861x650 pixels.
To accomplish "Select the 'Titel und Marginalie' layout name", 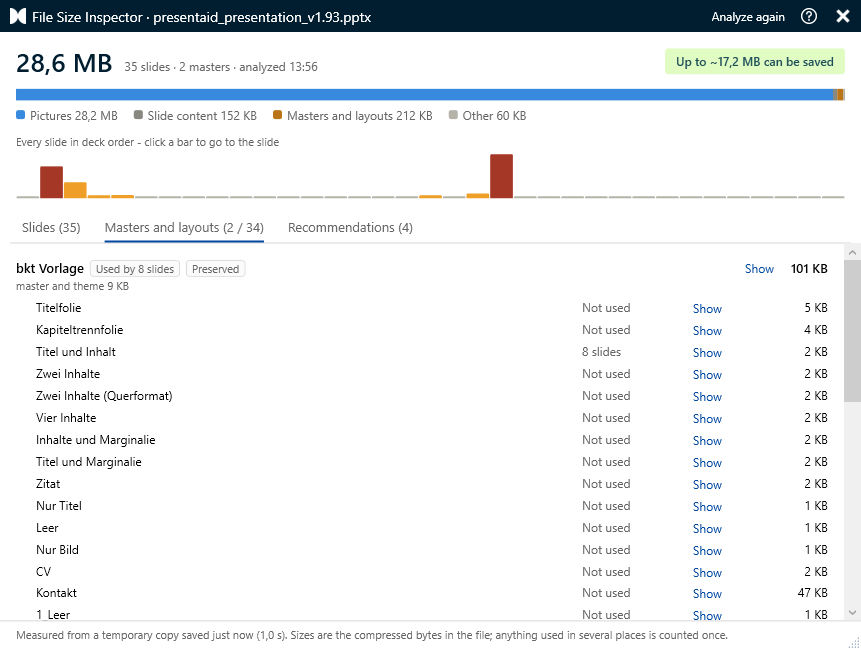I will coord(88,462).
